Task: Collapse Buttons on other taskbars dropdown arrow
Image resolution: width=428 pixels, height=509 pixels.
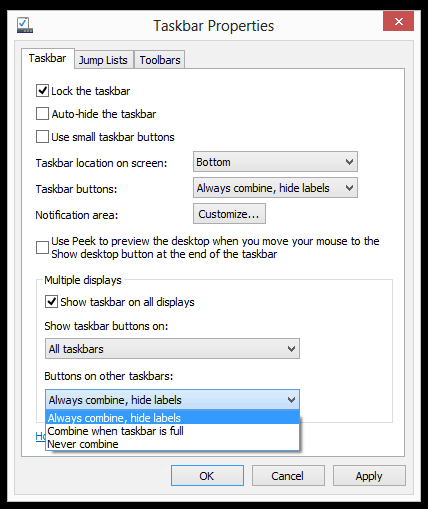Action: pos(291,400)
